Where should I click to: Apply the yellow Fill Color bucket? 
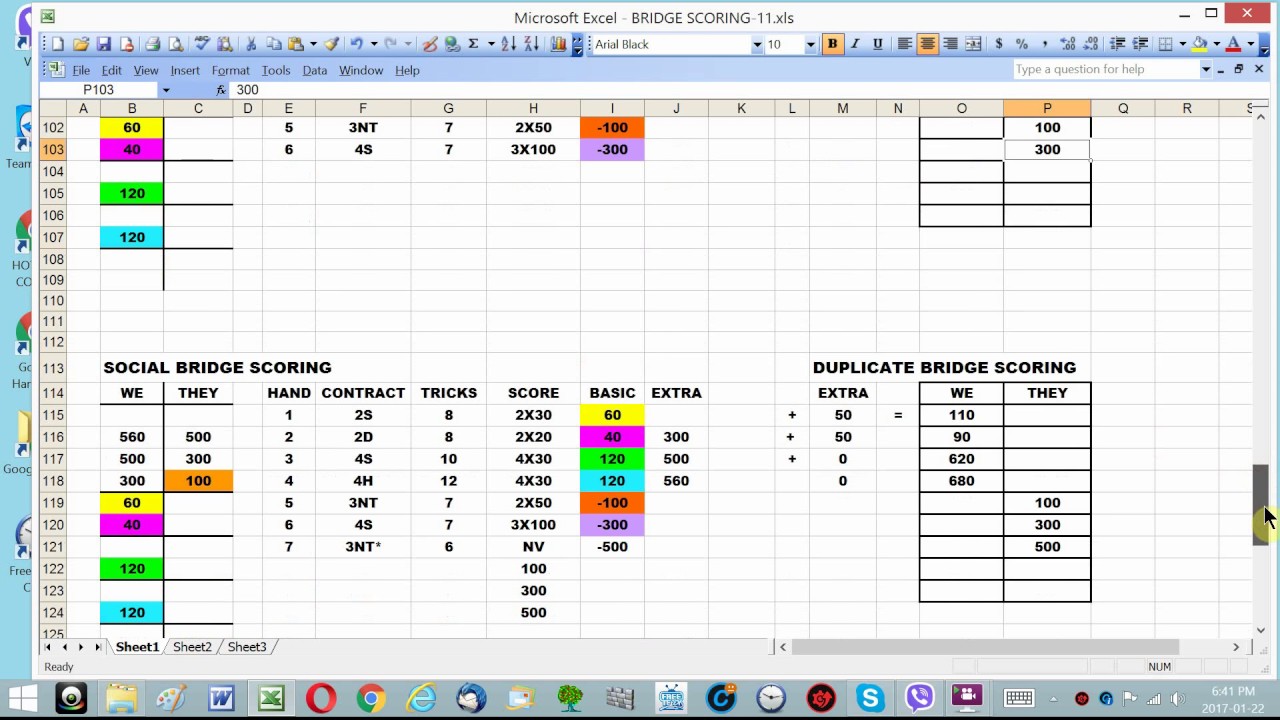pos(1199,44)
